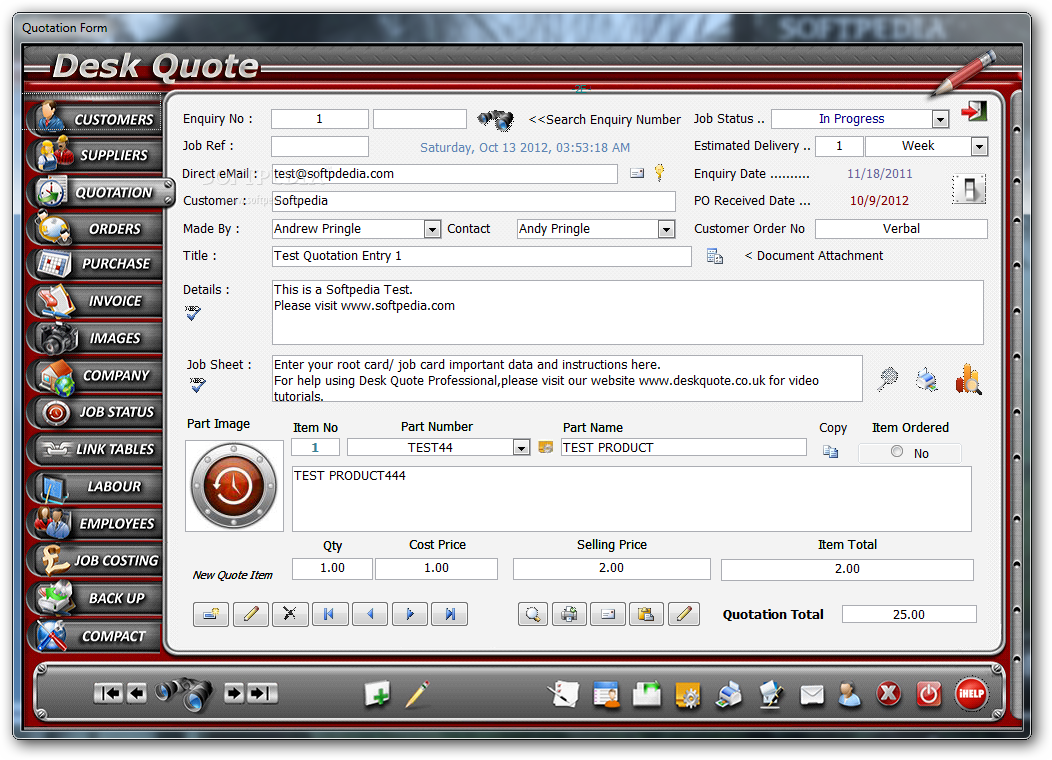Open the Back Up utility

pyautogui.click(x=95, y=598)
